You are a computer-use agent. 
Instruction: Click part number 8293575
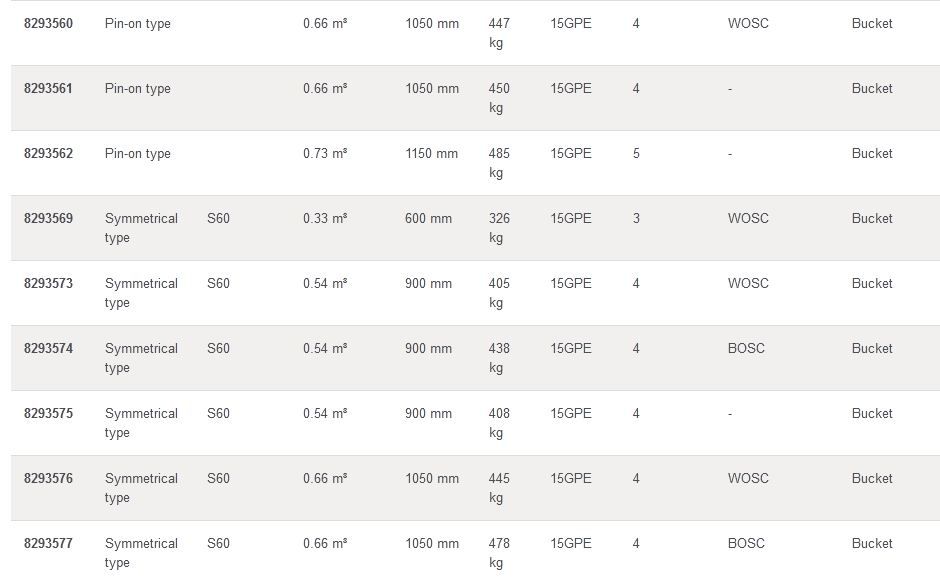pos(48,413)
